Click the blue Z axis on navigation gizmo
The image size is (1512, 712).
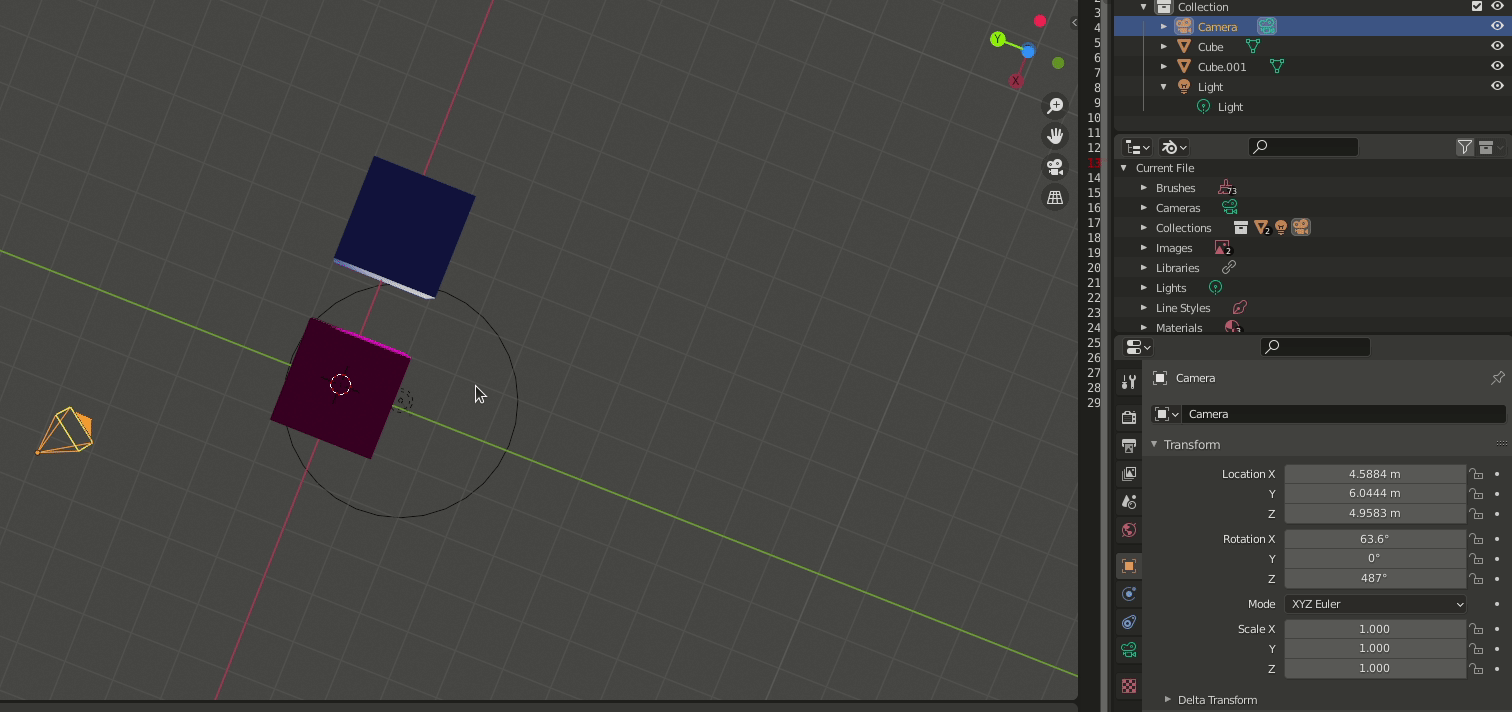(x=1028, y=51)
